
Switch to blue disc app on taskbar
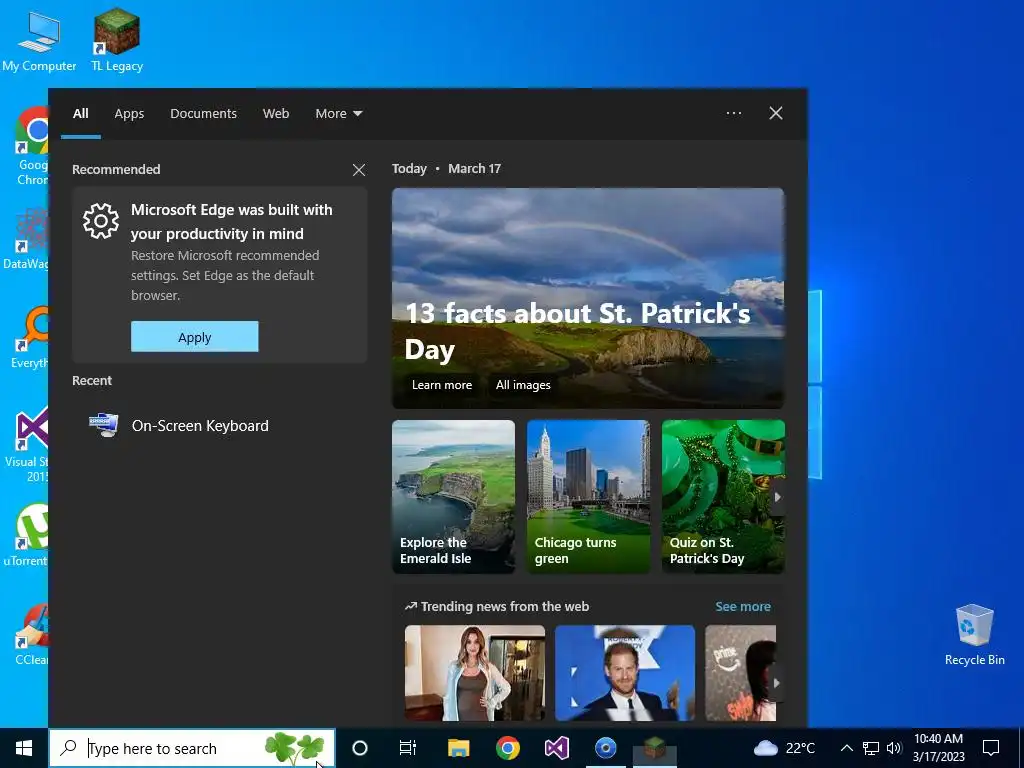click(x=605, y=748)
